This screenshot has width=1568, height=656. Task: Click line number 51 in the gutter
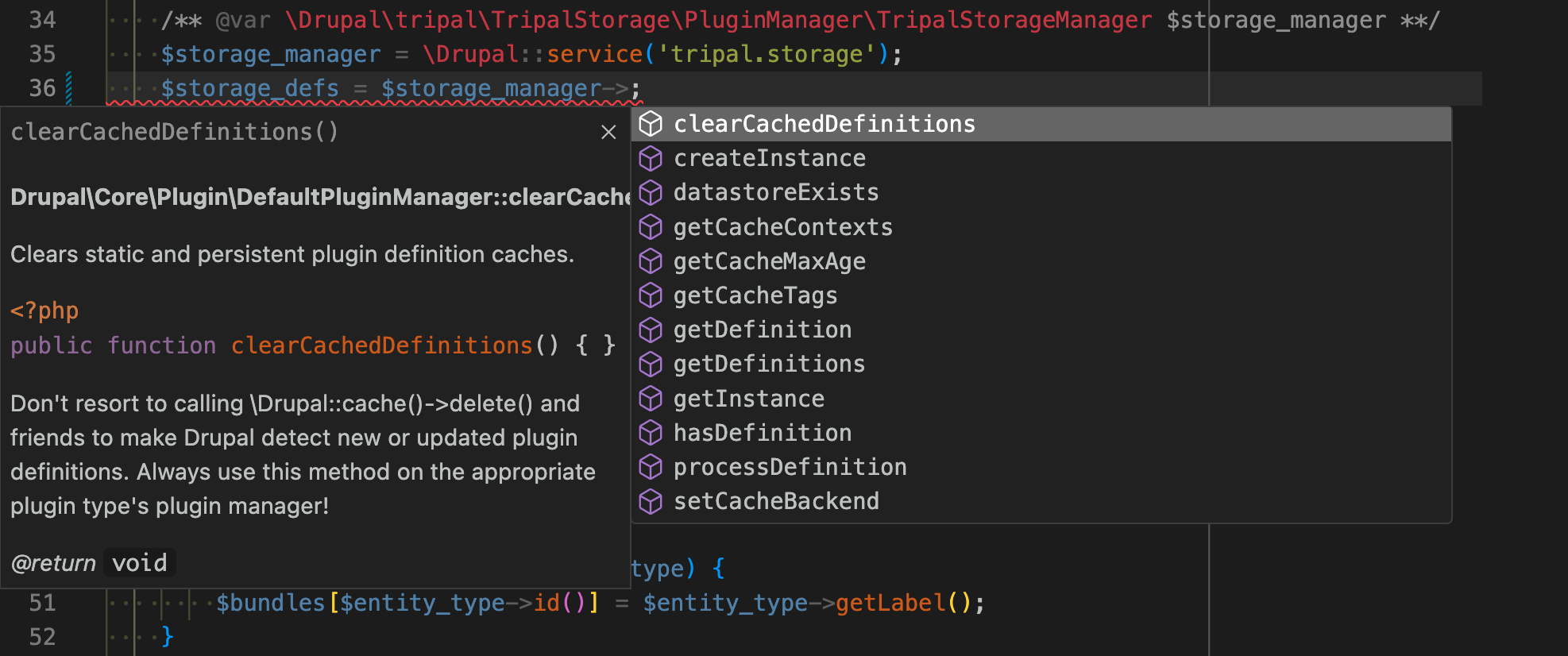pyautogui.click(x=42, y=603)
